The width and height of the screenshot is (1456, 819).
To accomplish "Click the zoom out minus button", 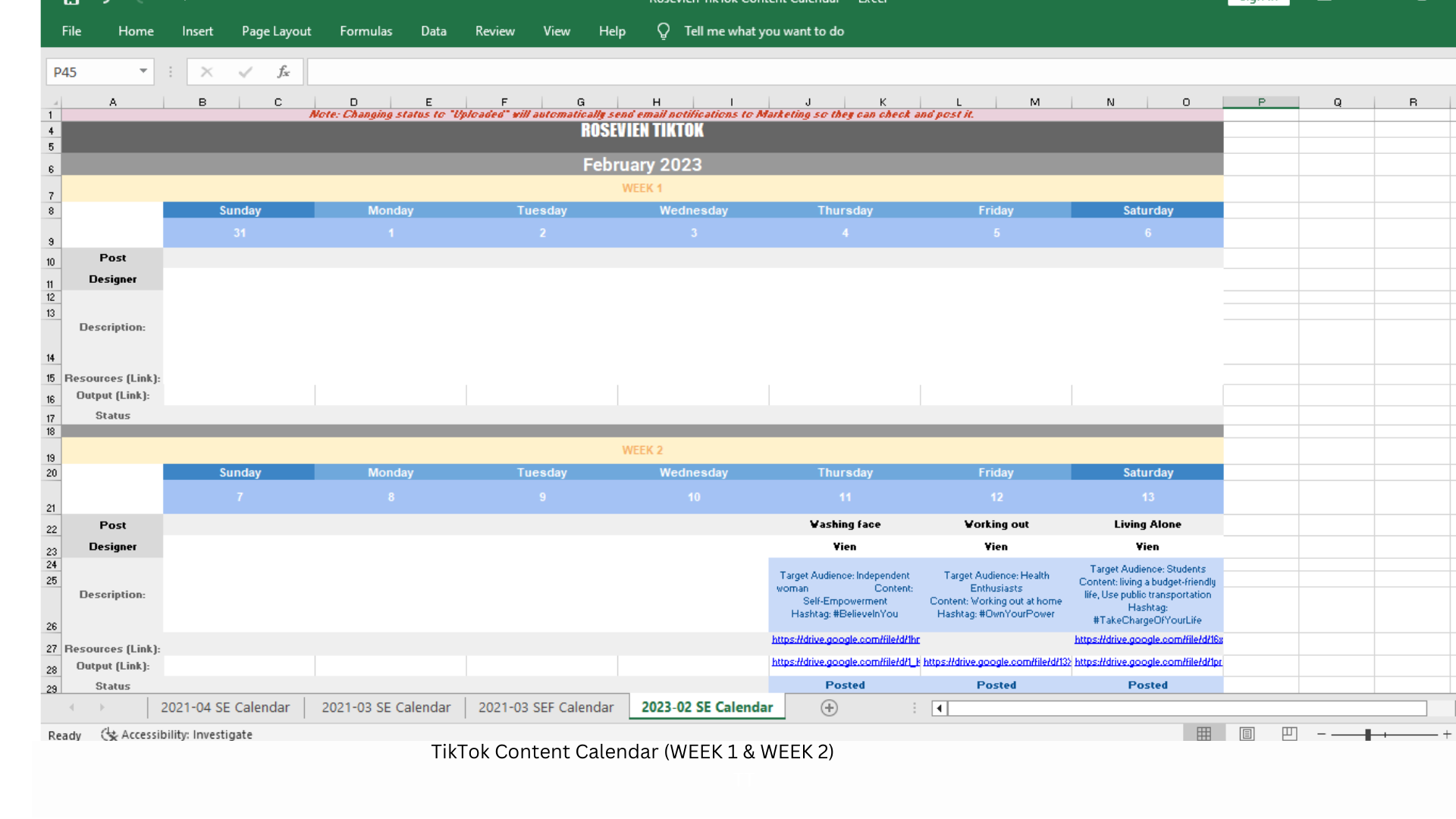I will pos(1321,734).
